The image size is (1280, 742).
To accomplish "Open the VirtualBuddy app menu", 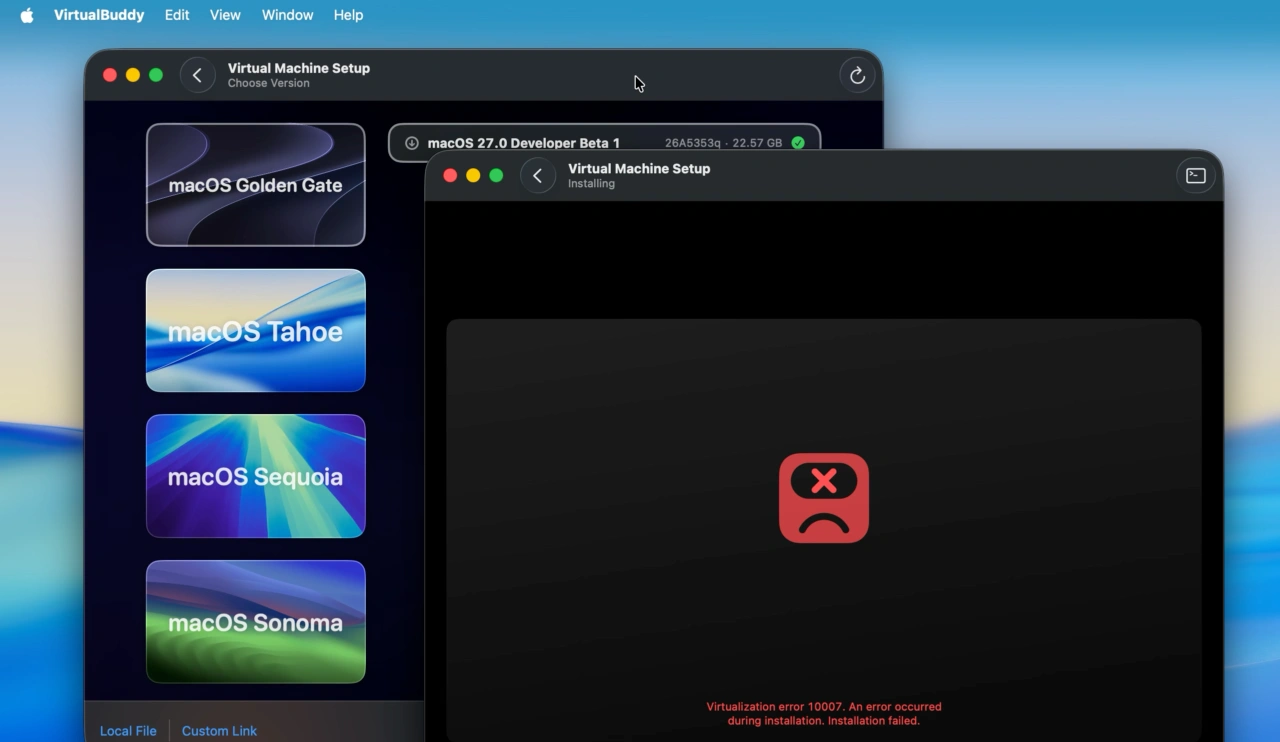I will tap(99, 15).
